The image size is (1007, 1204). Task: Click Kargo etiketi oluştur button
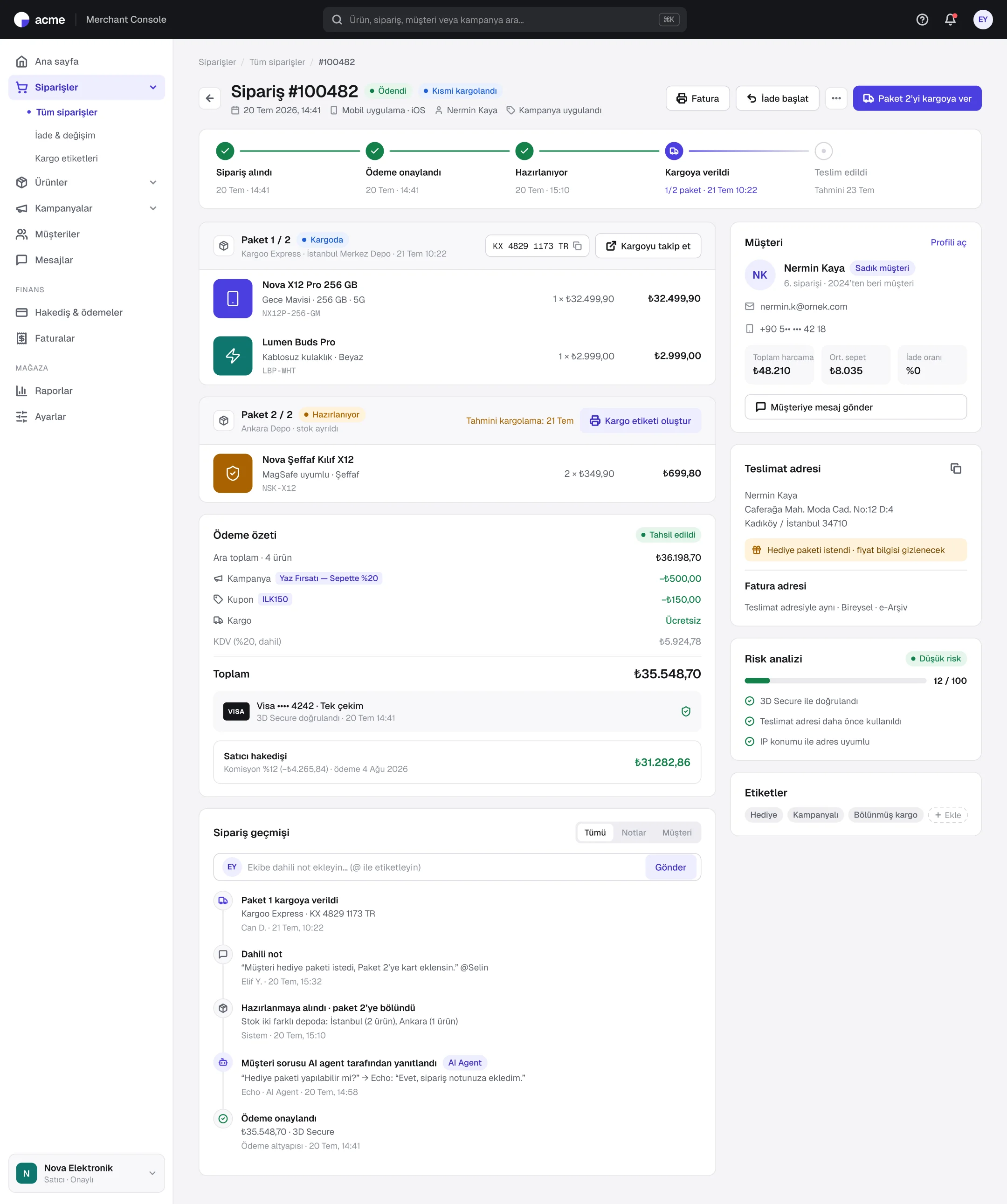pyautogui.click(x=640, y=421)
